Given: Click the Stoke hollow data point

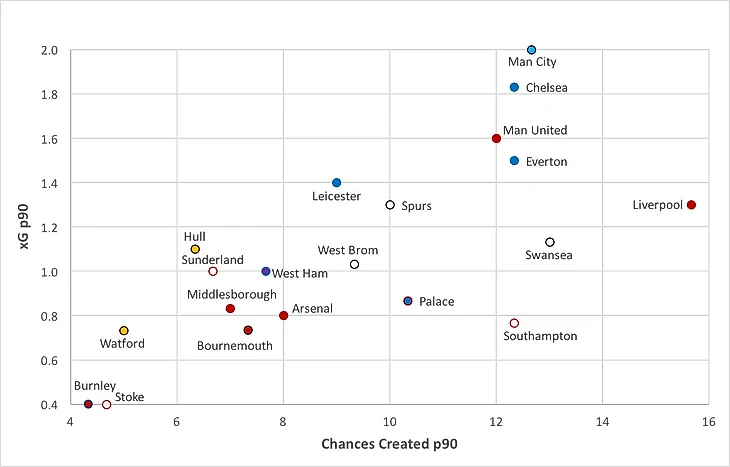Looking at the screenshot, I should (x=107, y=405).
